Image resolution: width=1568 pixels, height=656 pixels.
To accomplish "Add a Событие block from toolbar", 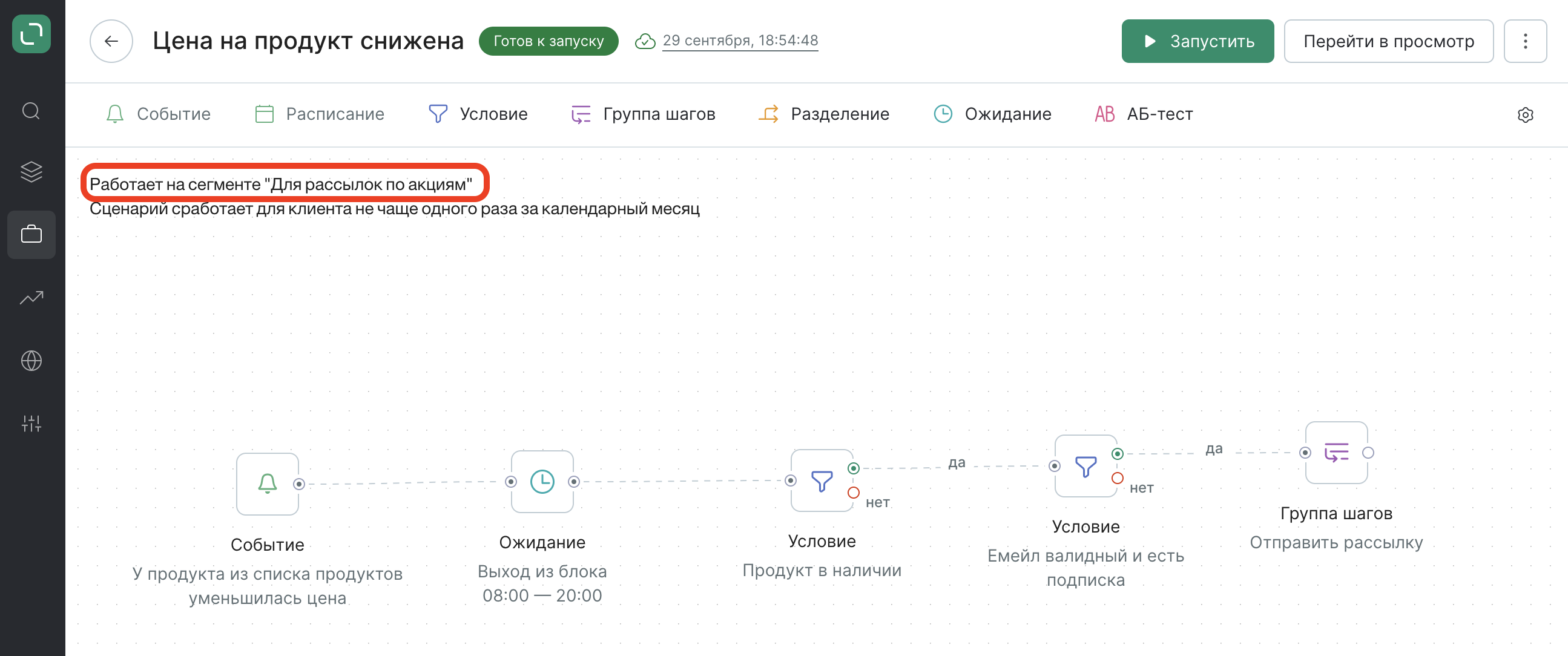I will pos(158,114).
